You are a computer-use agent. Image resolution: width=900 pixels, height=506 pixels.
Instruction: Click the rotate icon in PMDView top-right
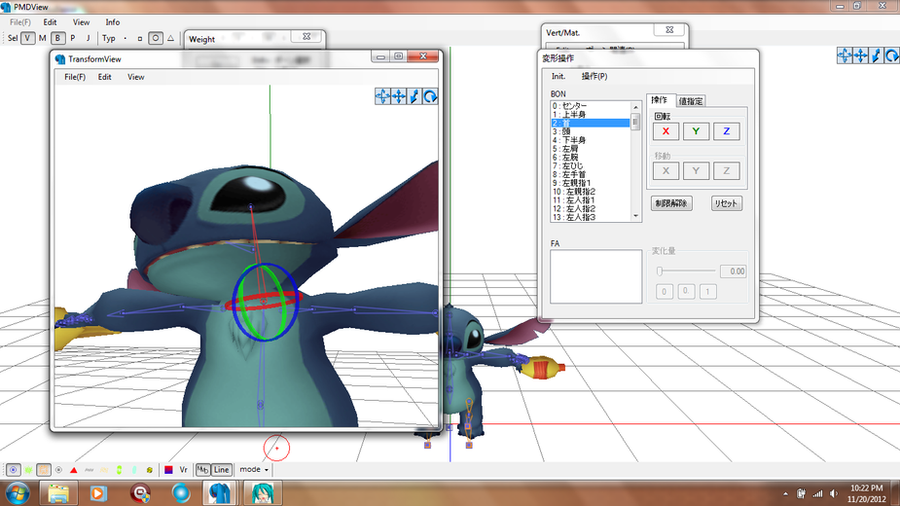pos(891,56)
